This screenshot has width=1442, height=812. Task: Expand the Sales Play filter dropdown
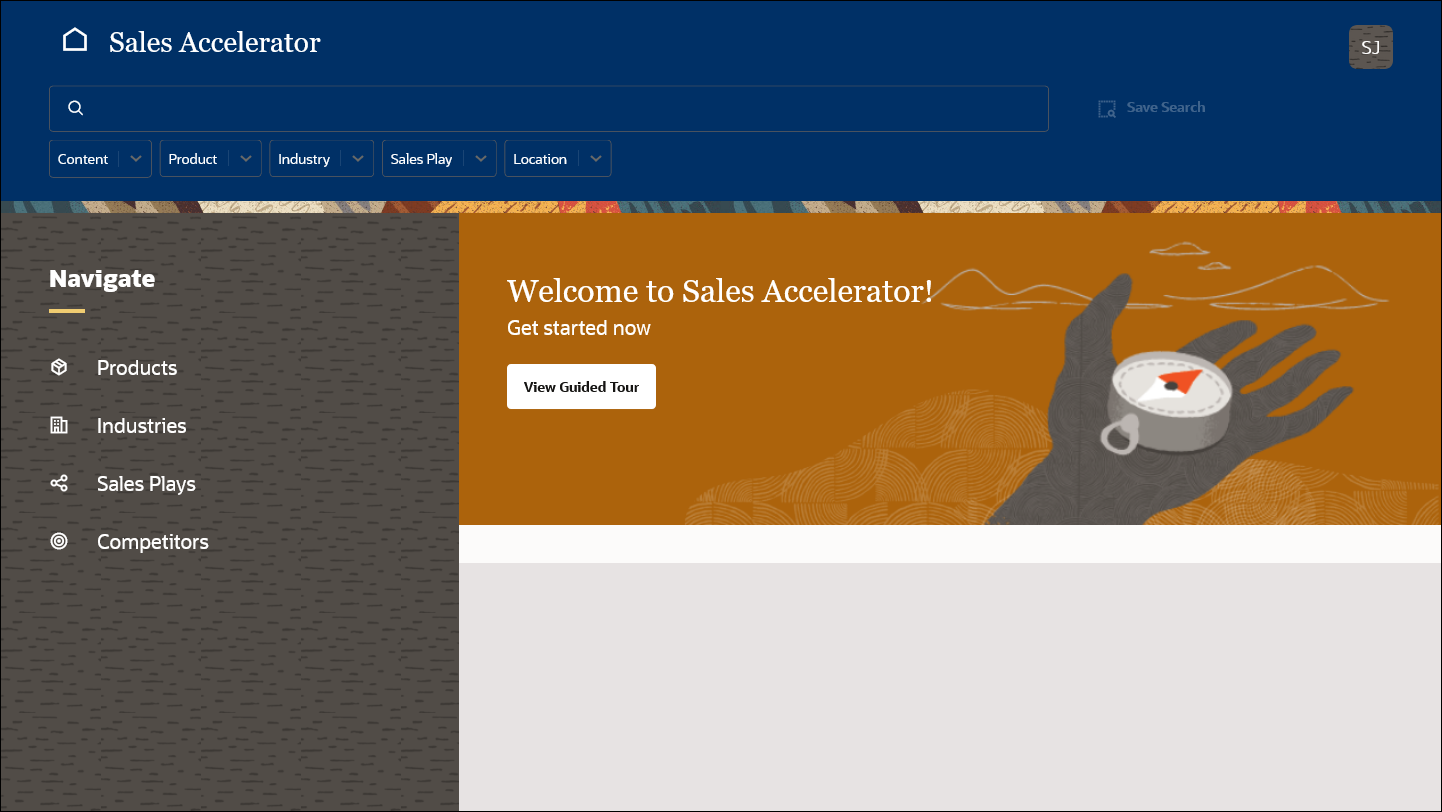(x=481, y=158)
